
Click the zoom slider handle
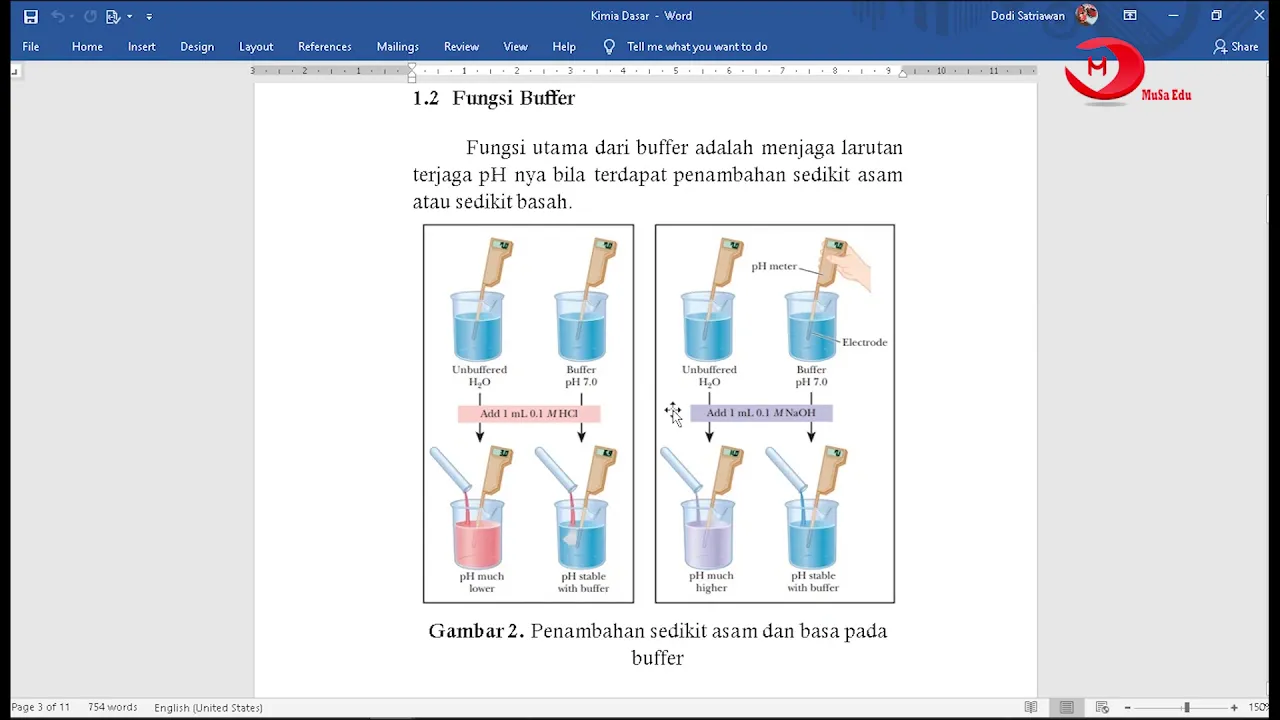pos(1187,707)
